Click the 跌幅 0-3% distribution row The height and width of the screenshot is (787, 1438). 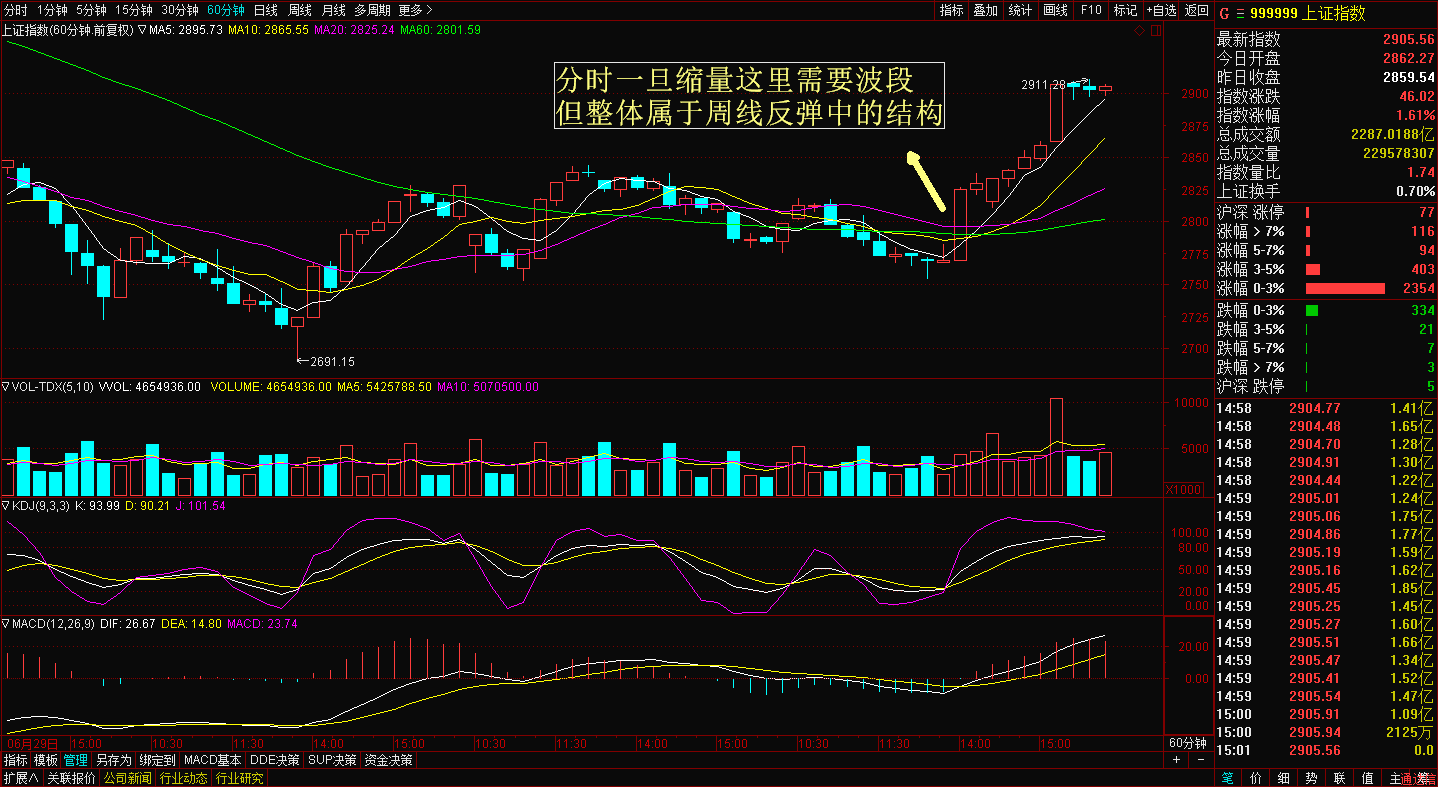[x=1325, y=310]
